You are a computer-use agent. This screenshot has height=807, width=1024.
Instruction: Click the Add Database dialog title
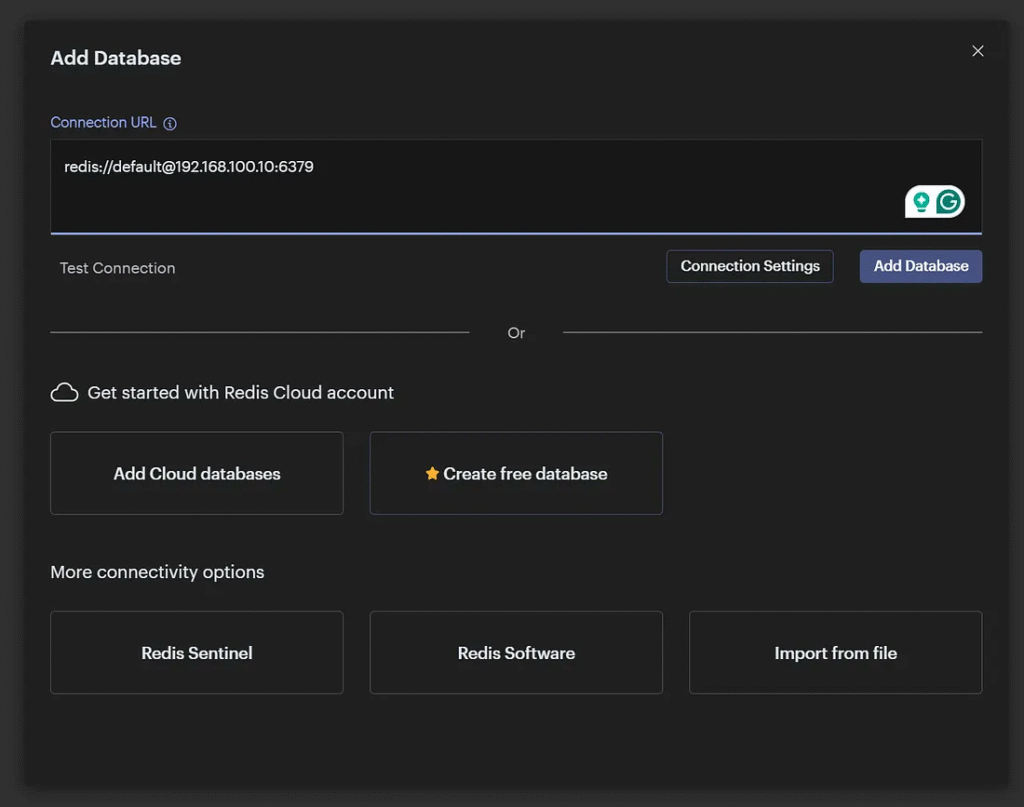tap(116, 58)
